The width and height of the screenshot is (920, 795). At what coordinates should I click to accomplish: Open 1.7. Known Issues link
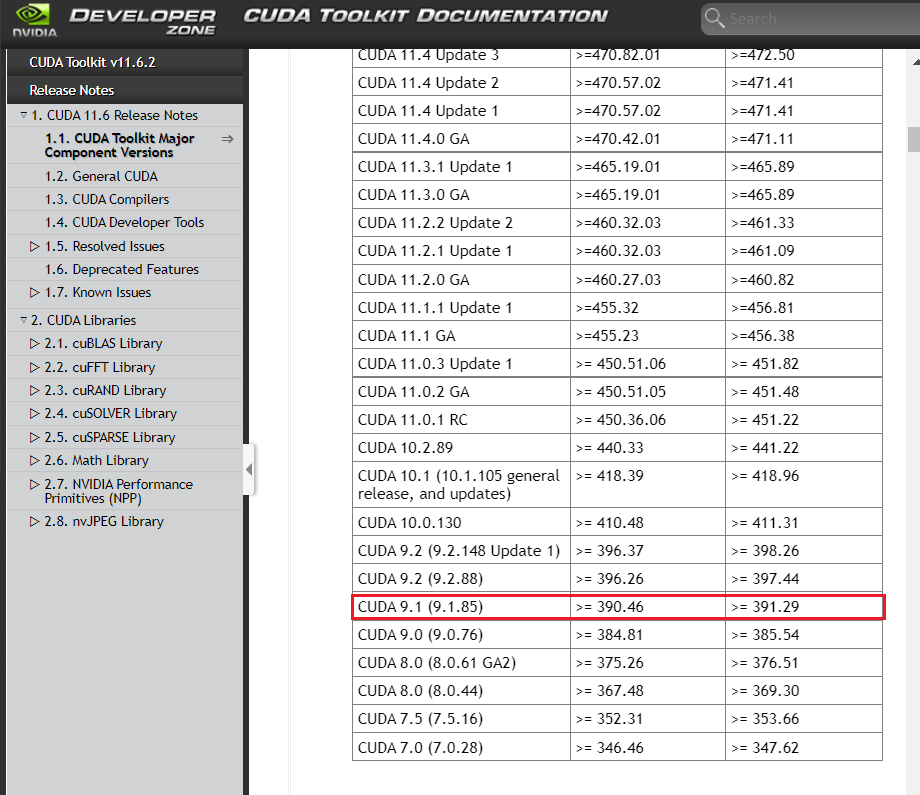(97, 292)
